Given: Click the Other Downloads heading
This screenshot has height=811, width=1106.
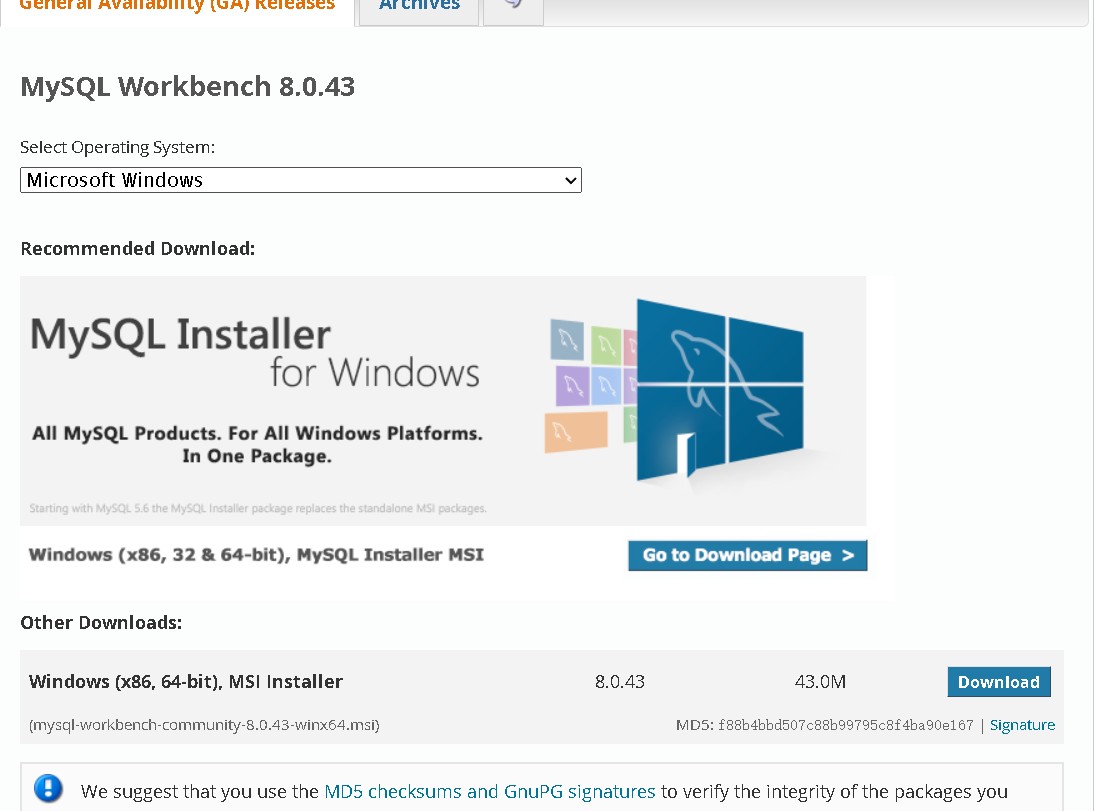Looking at the screenshot, I should pyautogui.click(x=101, y=623).
